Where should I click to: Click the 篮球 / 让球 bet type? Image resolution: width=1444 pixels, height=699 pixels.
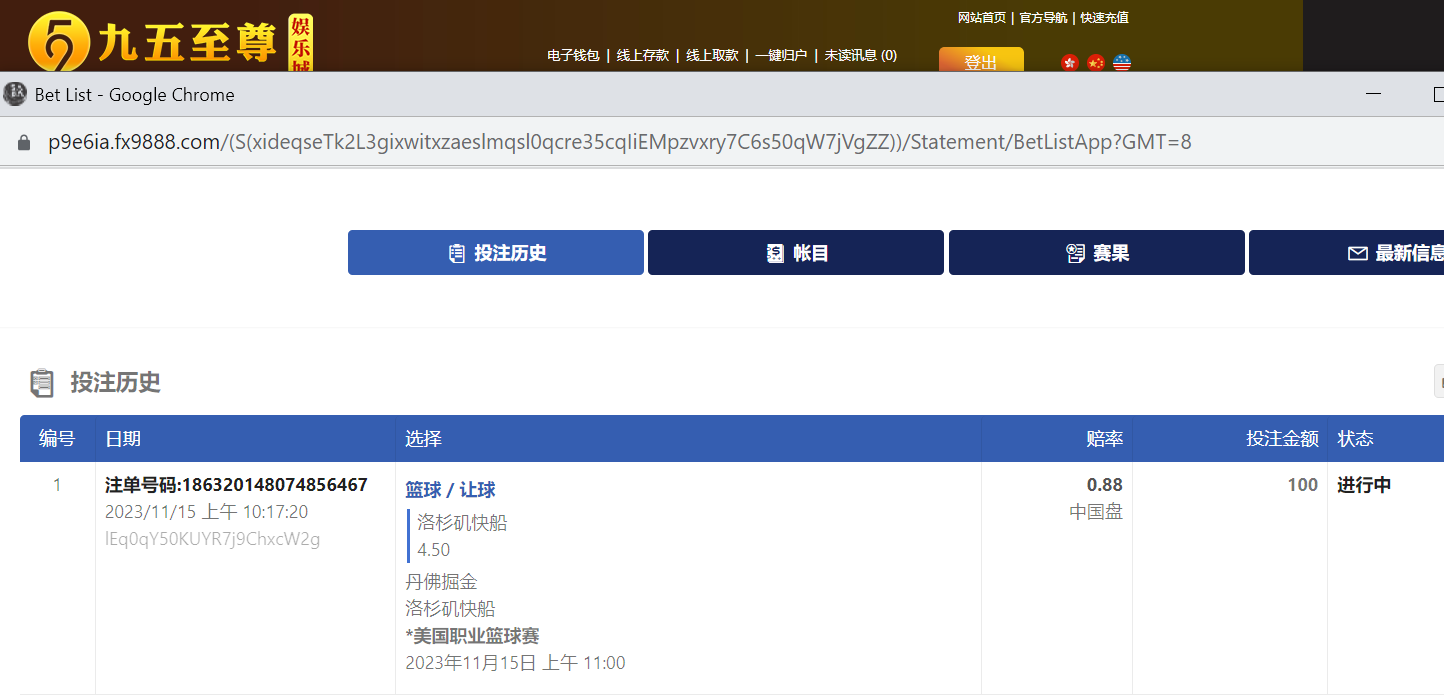click(450, 490)
